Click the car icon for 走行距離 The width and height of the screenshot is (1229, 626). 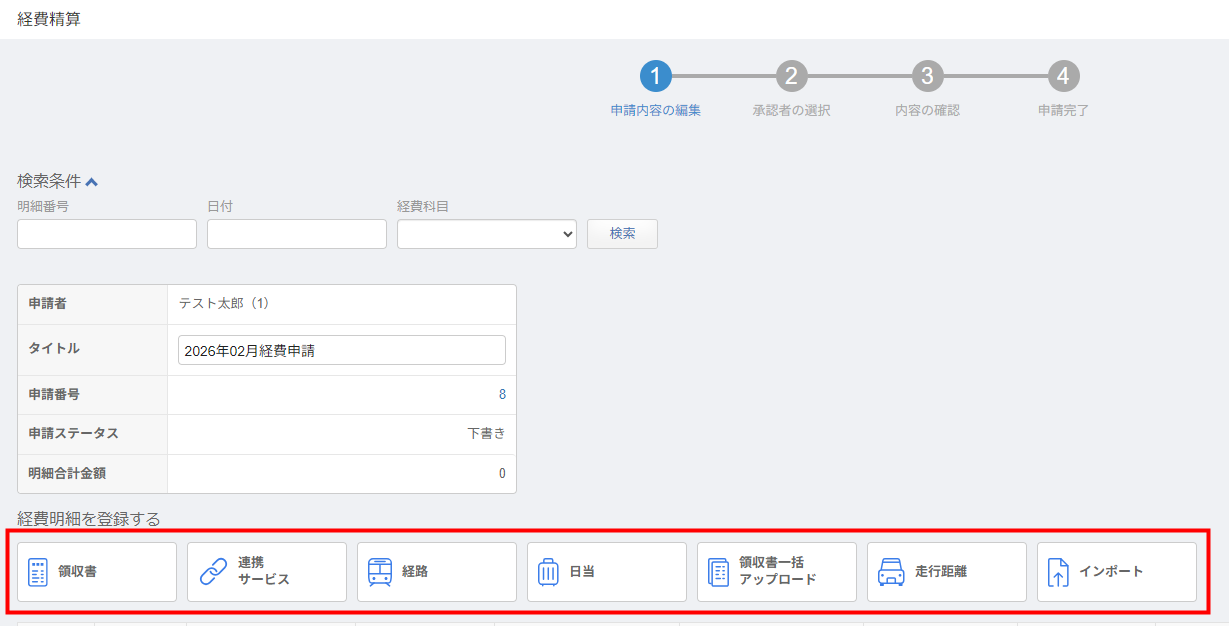pyautogui.click(x=890, y=572)
